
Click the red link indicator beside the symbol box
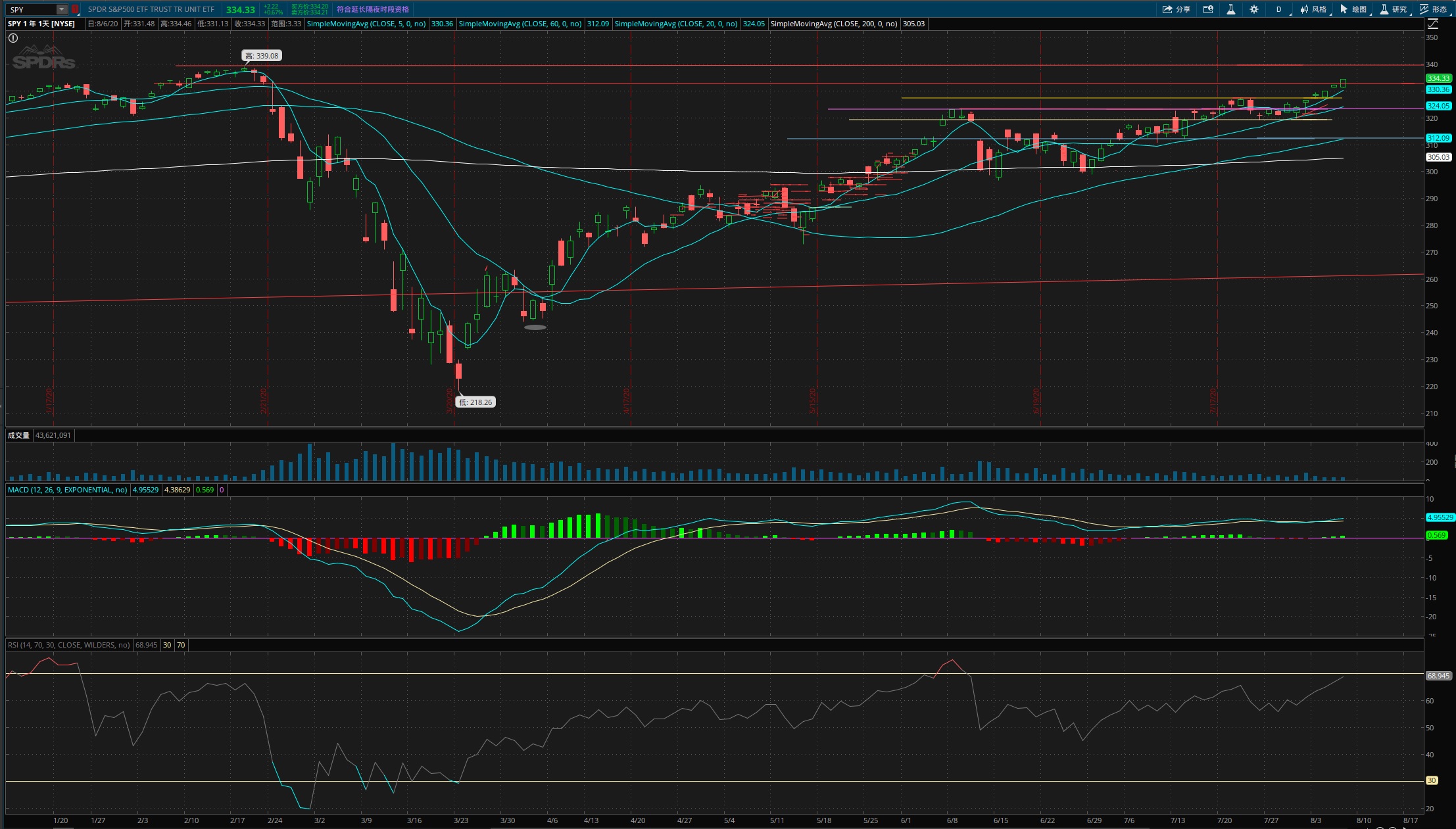[x=75, y=9]
